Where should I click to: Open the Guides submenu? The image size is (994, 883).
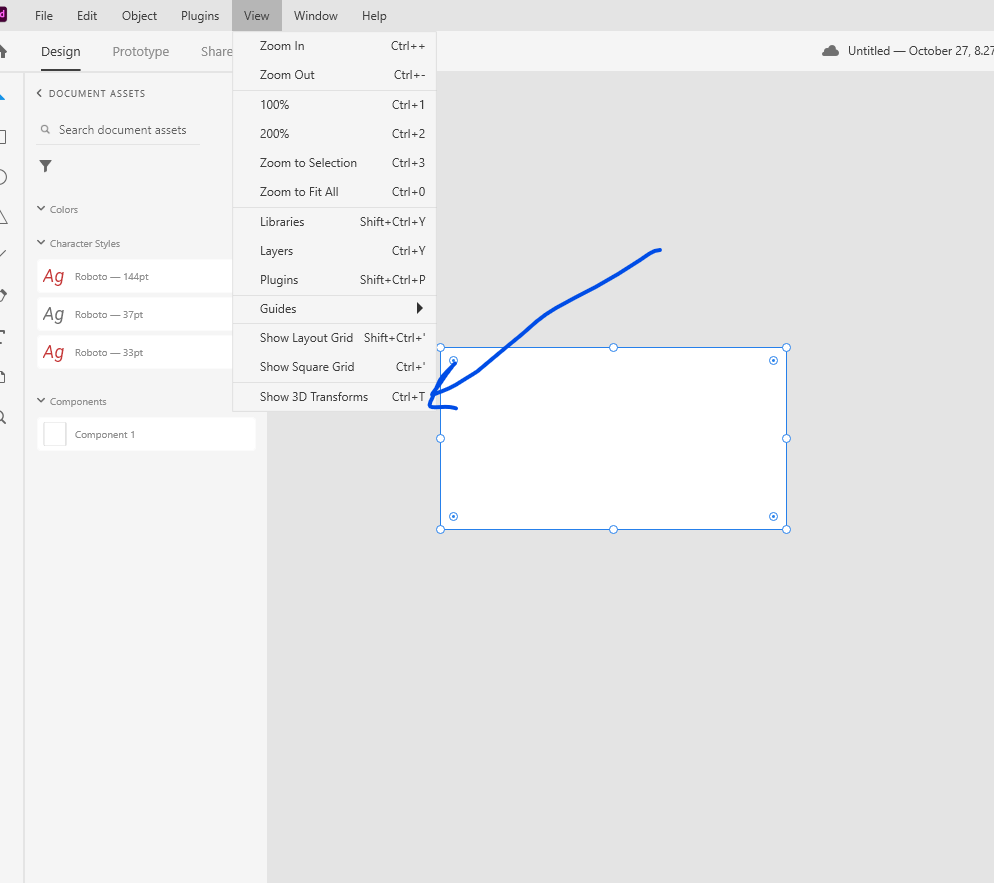click(334, 309)
